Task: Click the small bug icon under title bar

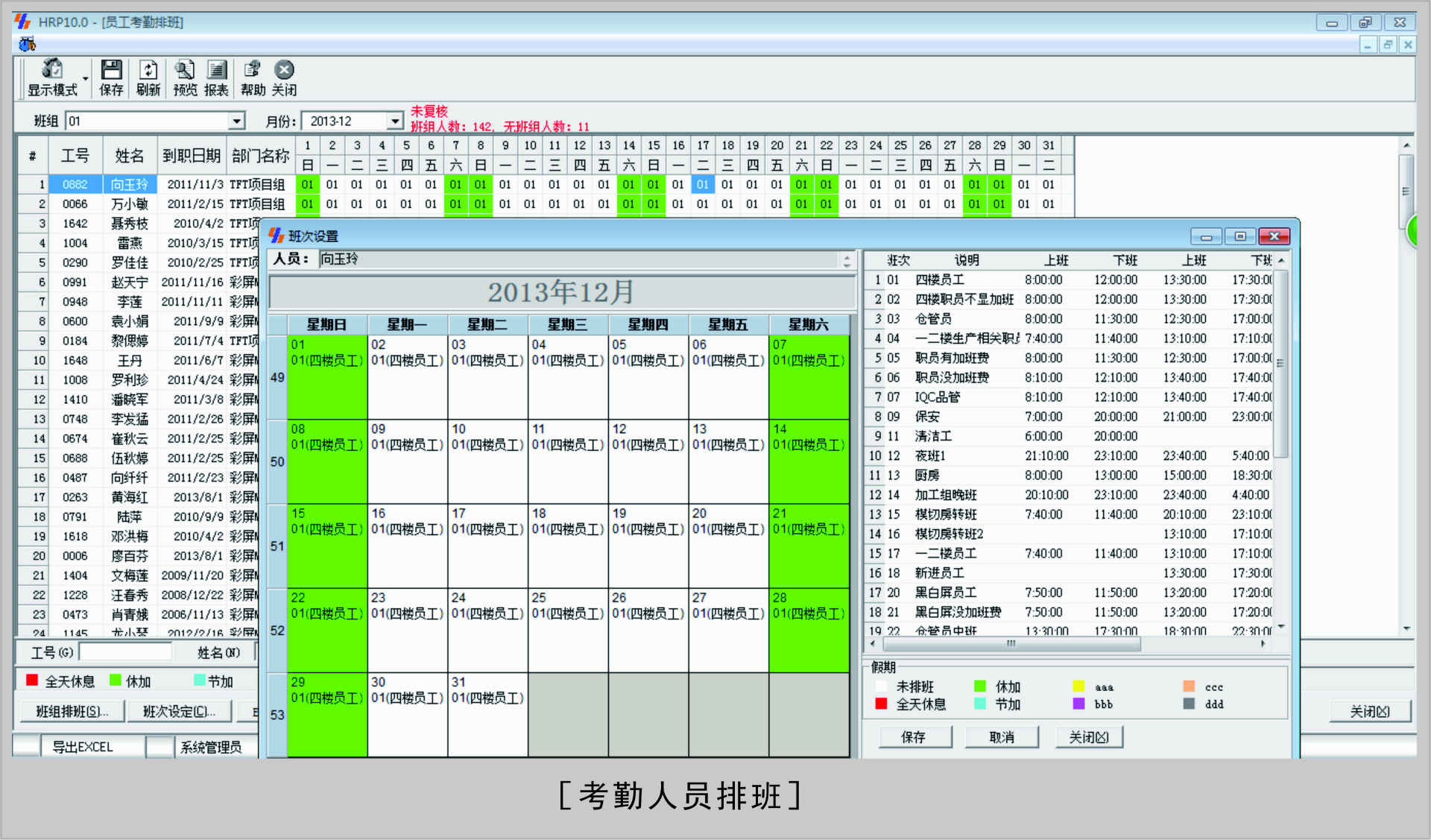Action: 28,45
